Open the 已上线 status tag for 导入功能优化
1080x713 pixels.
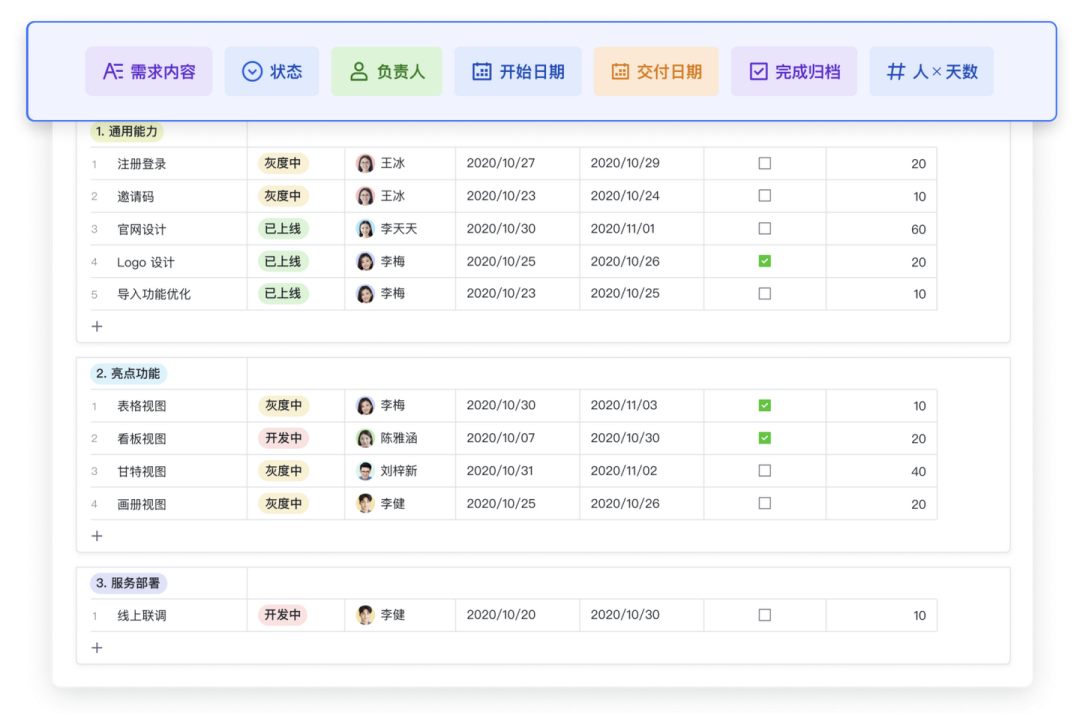(x=283, y=294)
